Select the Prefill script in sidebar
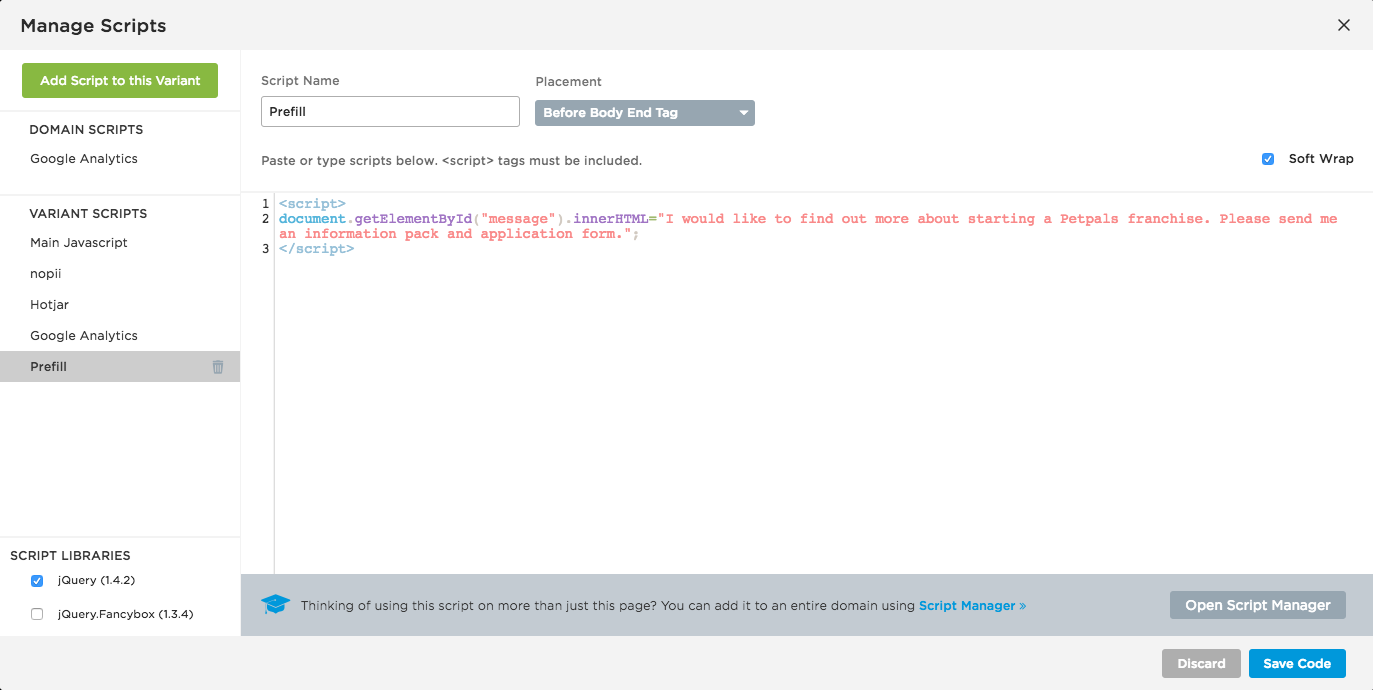This screenshot has width=1373, height=690. click(49, 367)
